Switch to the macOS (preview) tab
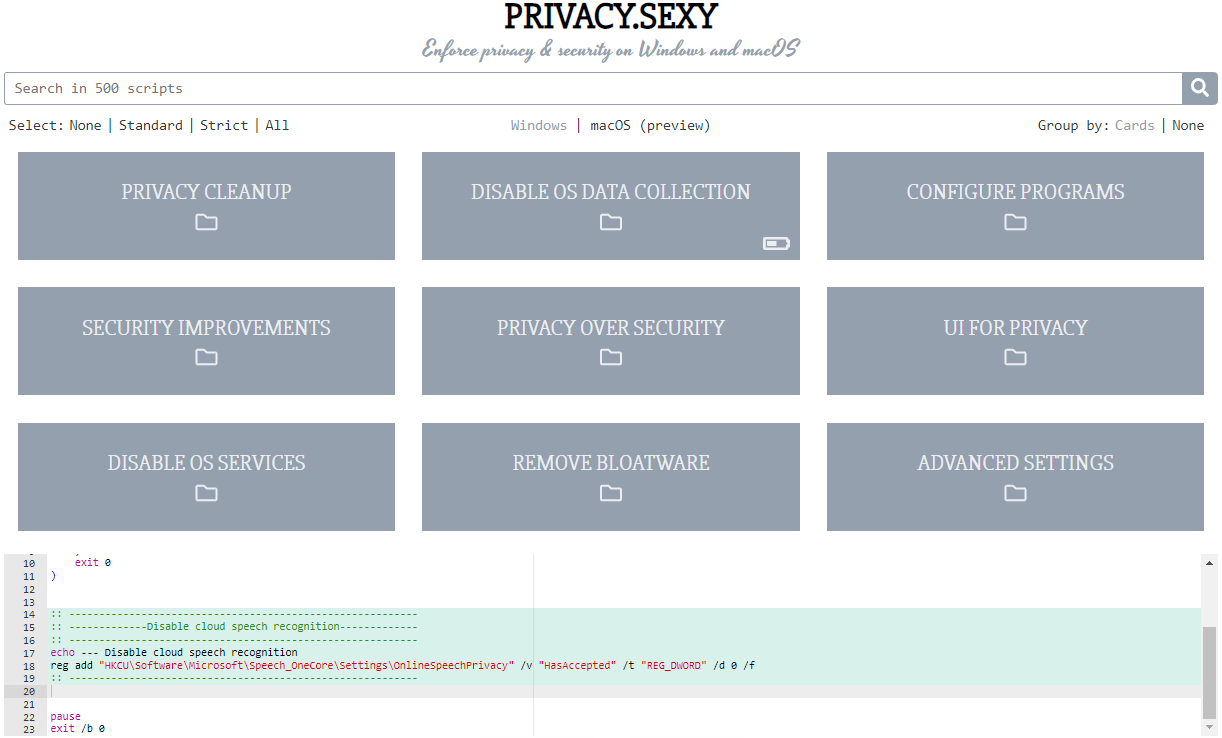The image size is (1222, 738). click(650, 125)
